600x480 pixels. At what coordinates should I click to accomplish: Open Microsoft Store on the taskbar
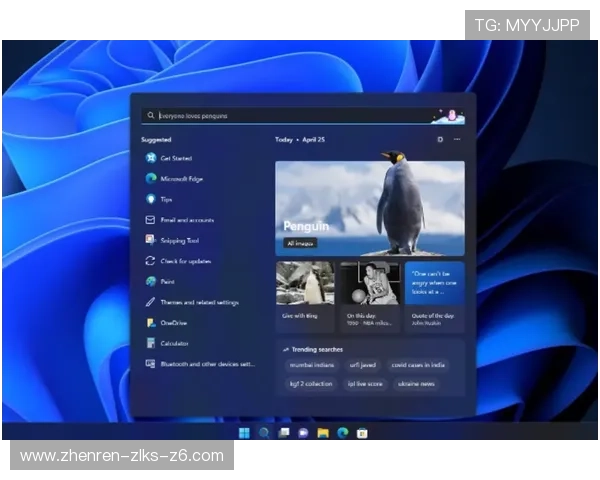[x=362, y=433]
